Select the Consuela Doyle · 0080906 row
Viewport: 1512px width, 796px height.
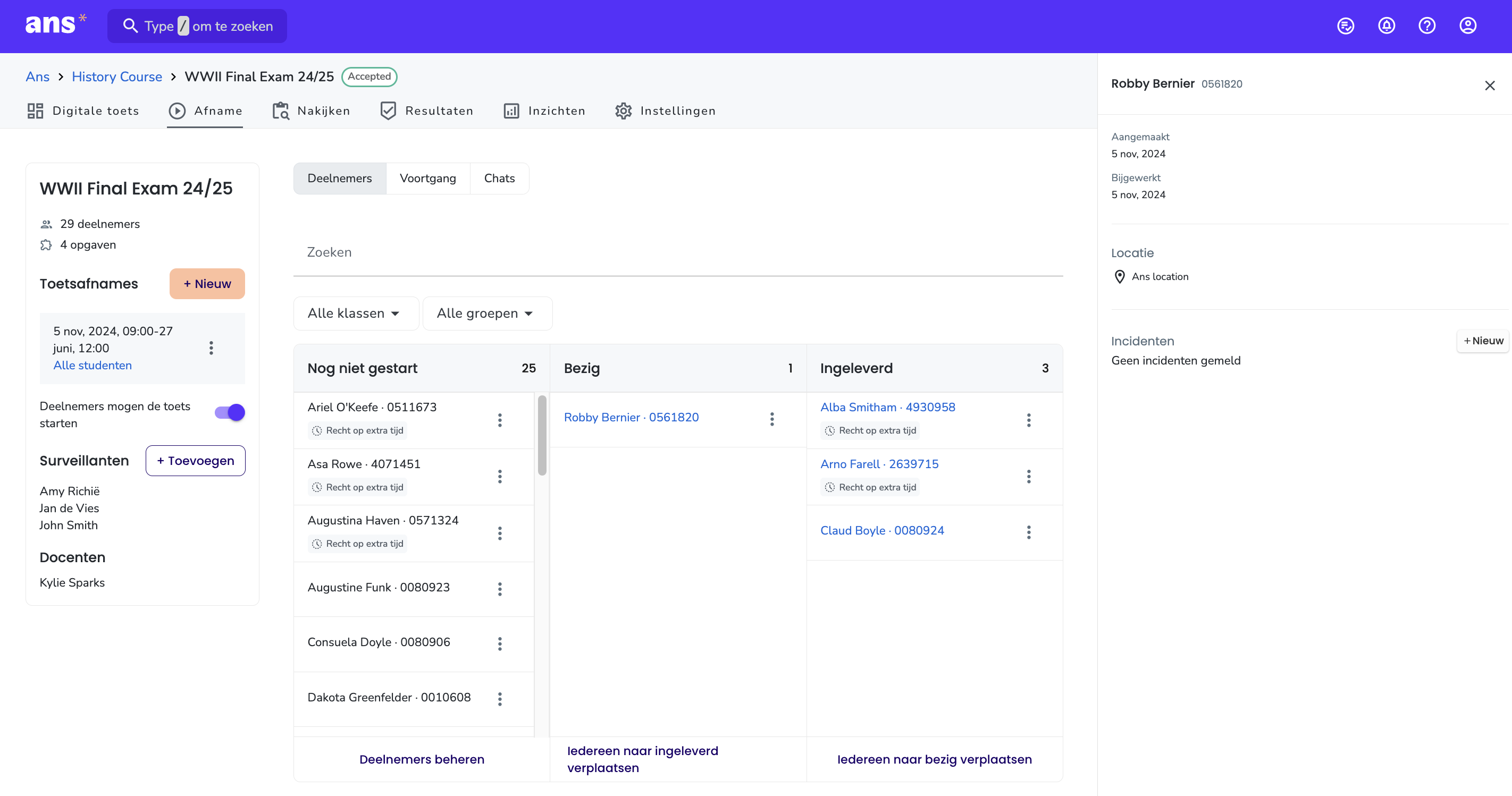414,643
